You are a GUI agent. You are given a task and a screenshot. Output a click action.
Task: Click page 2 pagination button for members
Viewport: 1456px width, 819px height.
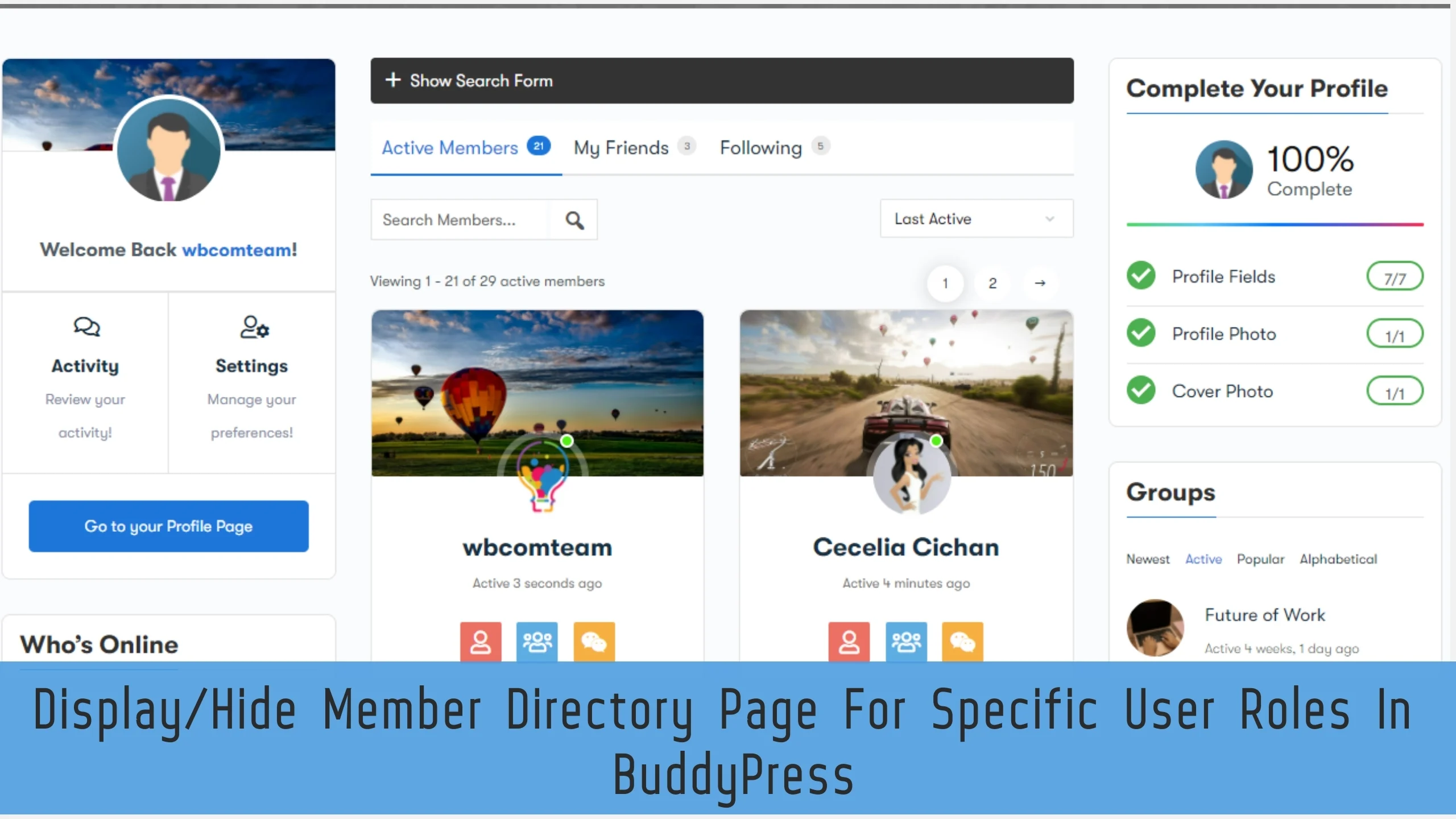993,281
